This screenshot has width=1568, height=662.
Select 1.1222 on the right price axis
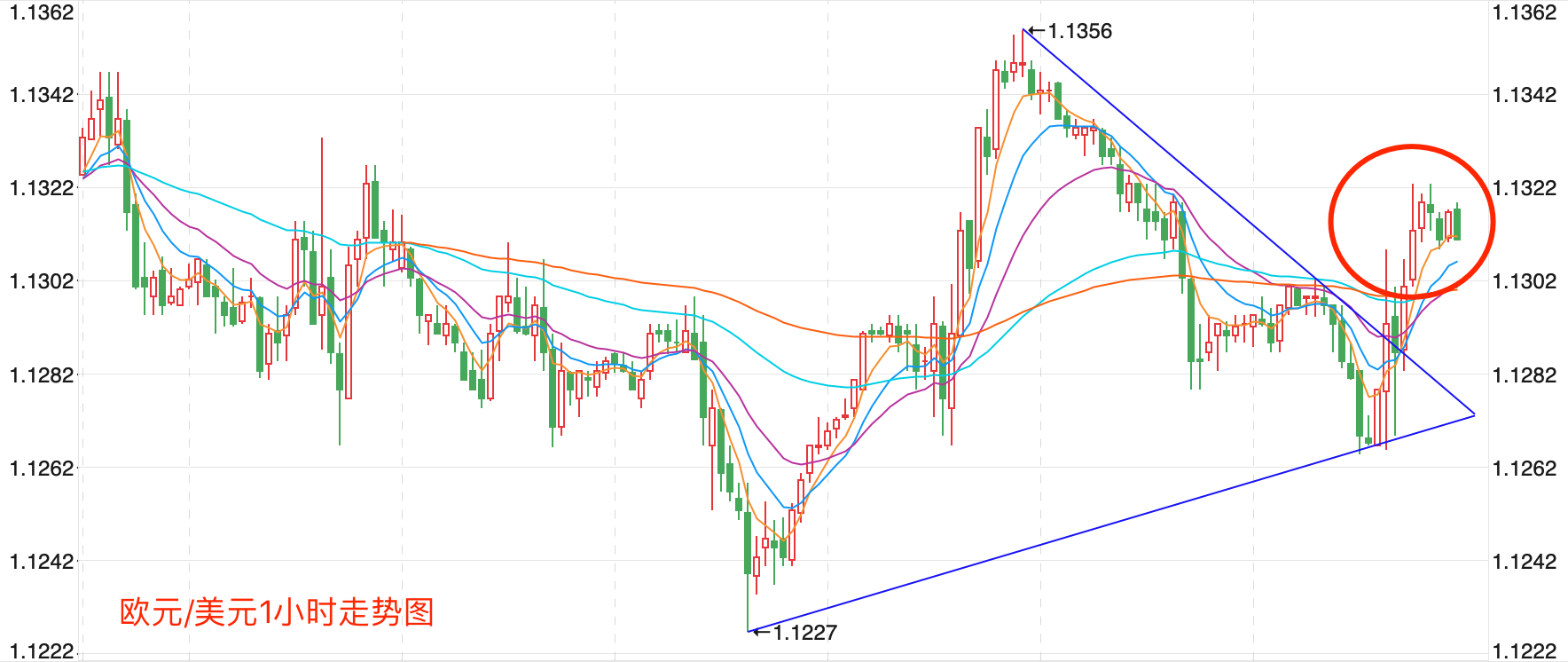(x=1525, y=651)
